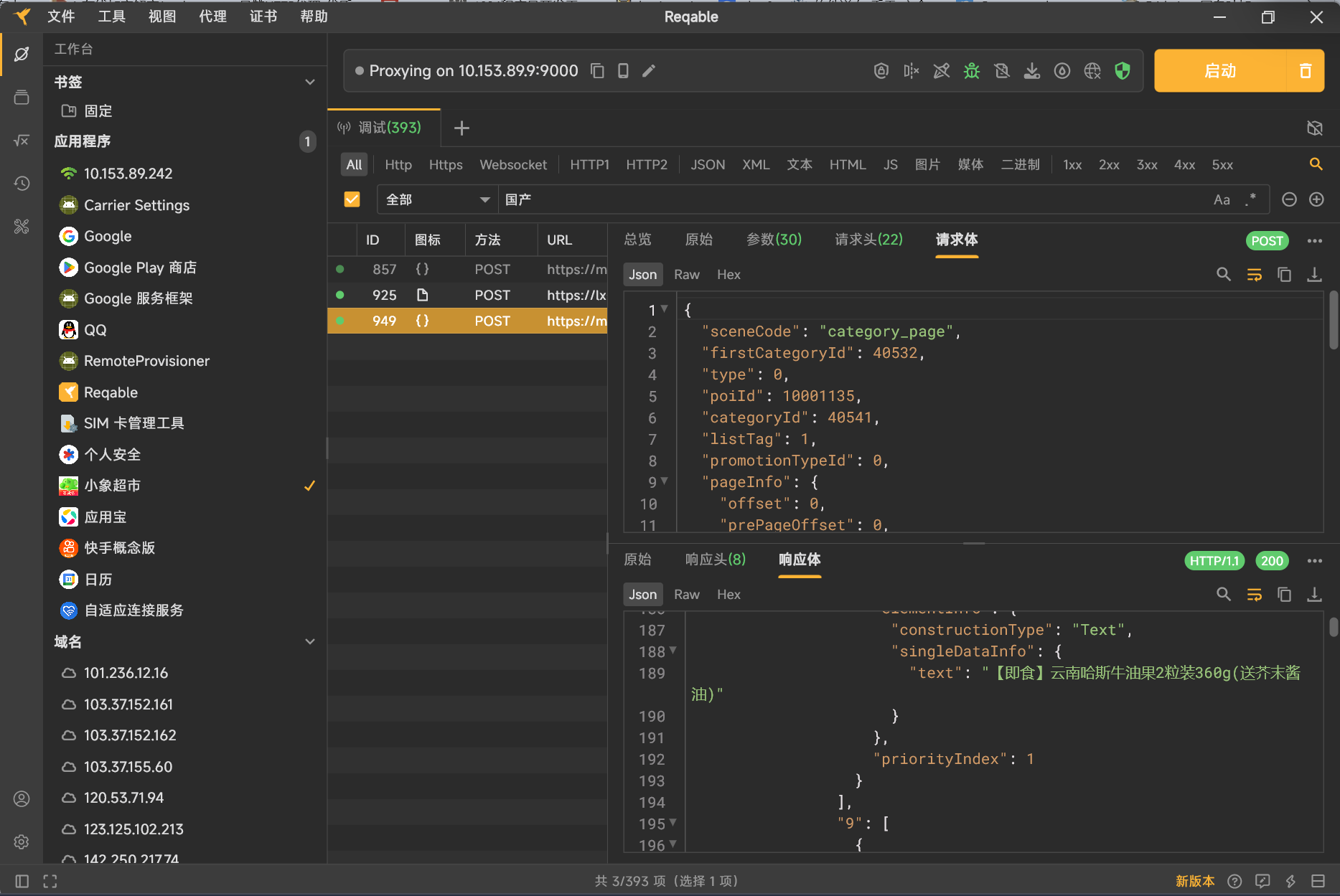1340x896 pixels.
Task: Open settings gear in left sidebar
Action: pyautogui.click(x=22, y=841)
